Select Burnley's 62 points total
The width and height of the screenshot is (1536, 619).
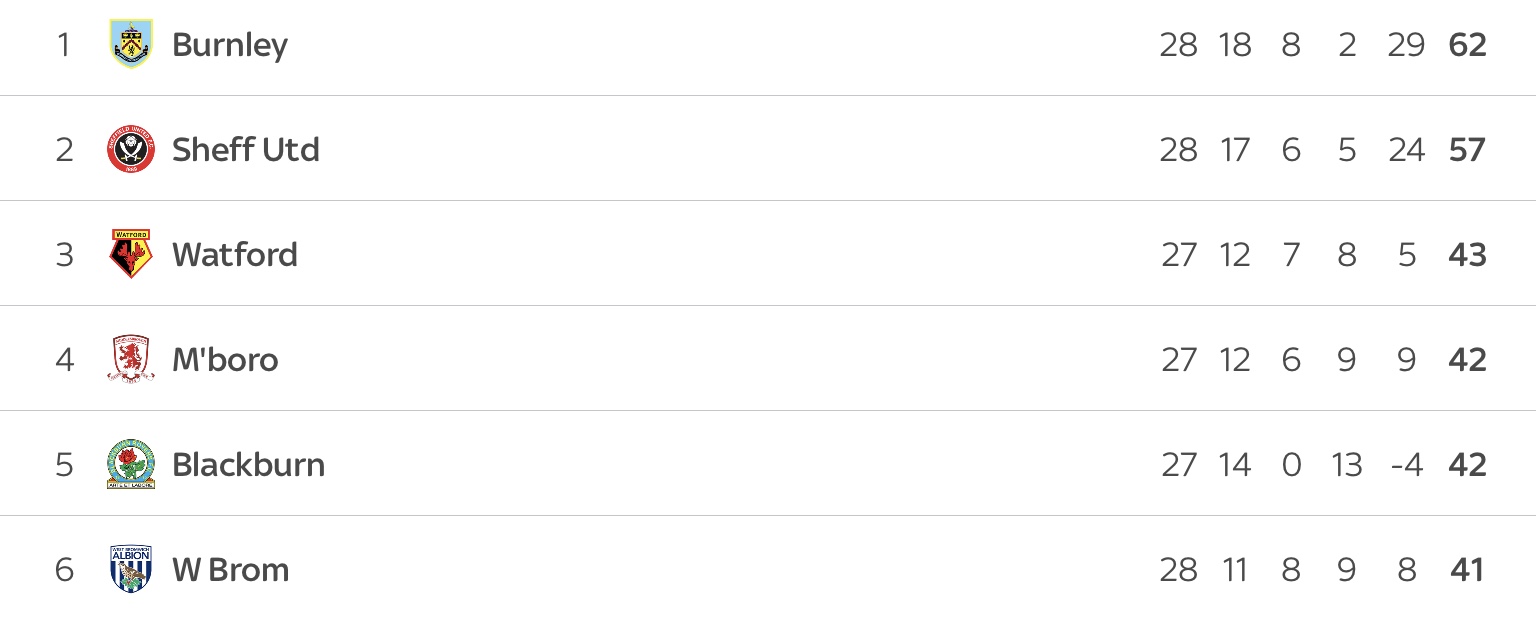coord(1467,46)
